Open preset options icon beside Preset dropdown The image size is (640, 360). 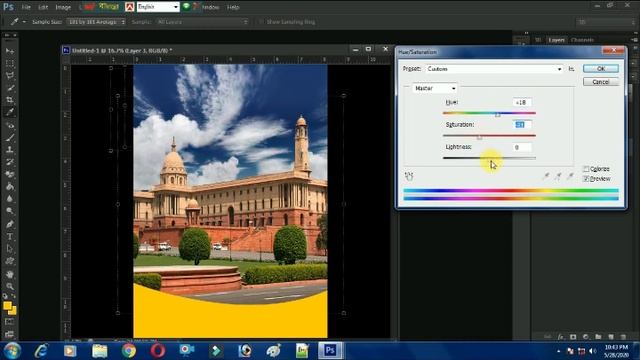click(x=571, y=69)
